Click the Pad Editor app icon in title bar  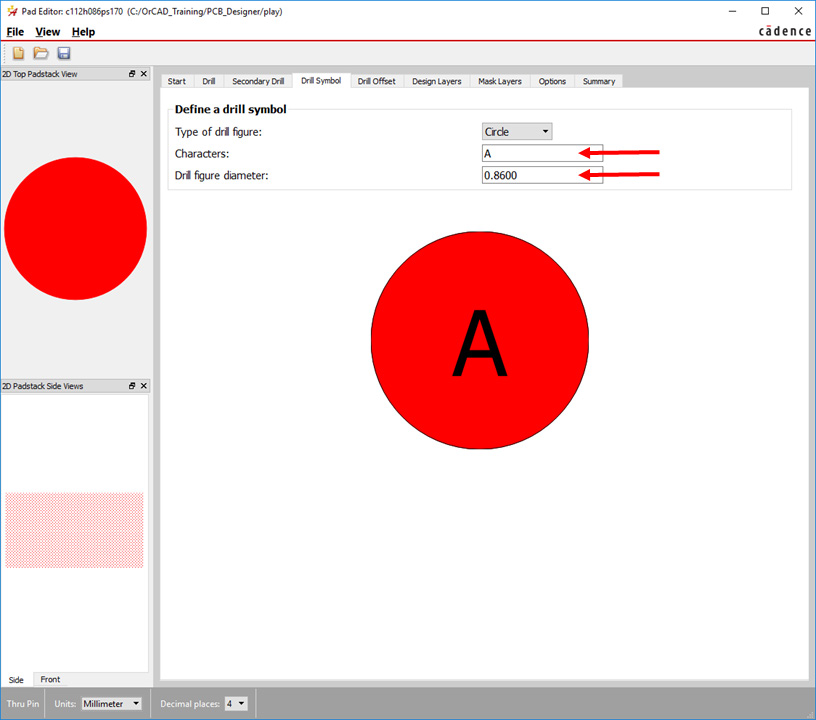coord(11,11)
